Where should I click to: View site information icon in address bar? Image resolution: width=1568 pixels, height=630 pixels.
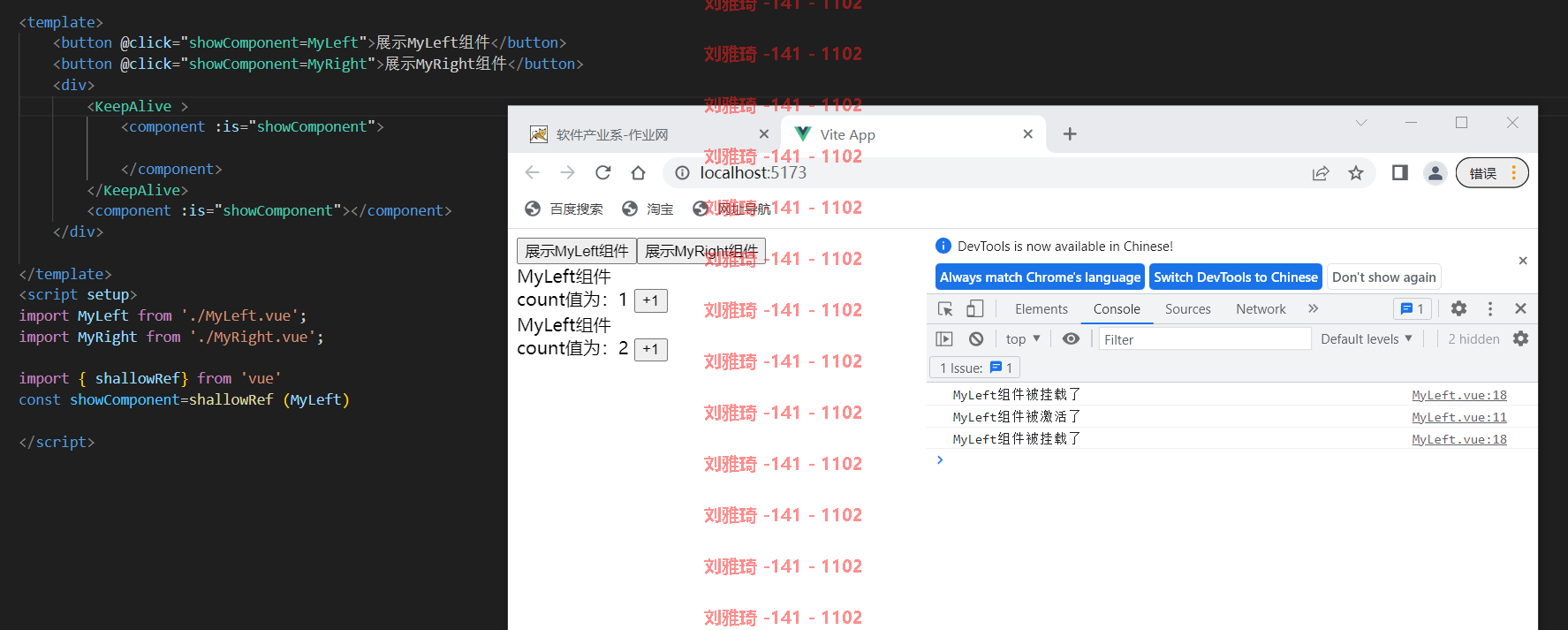click(x=682, y=173)
